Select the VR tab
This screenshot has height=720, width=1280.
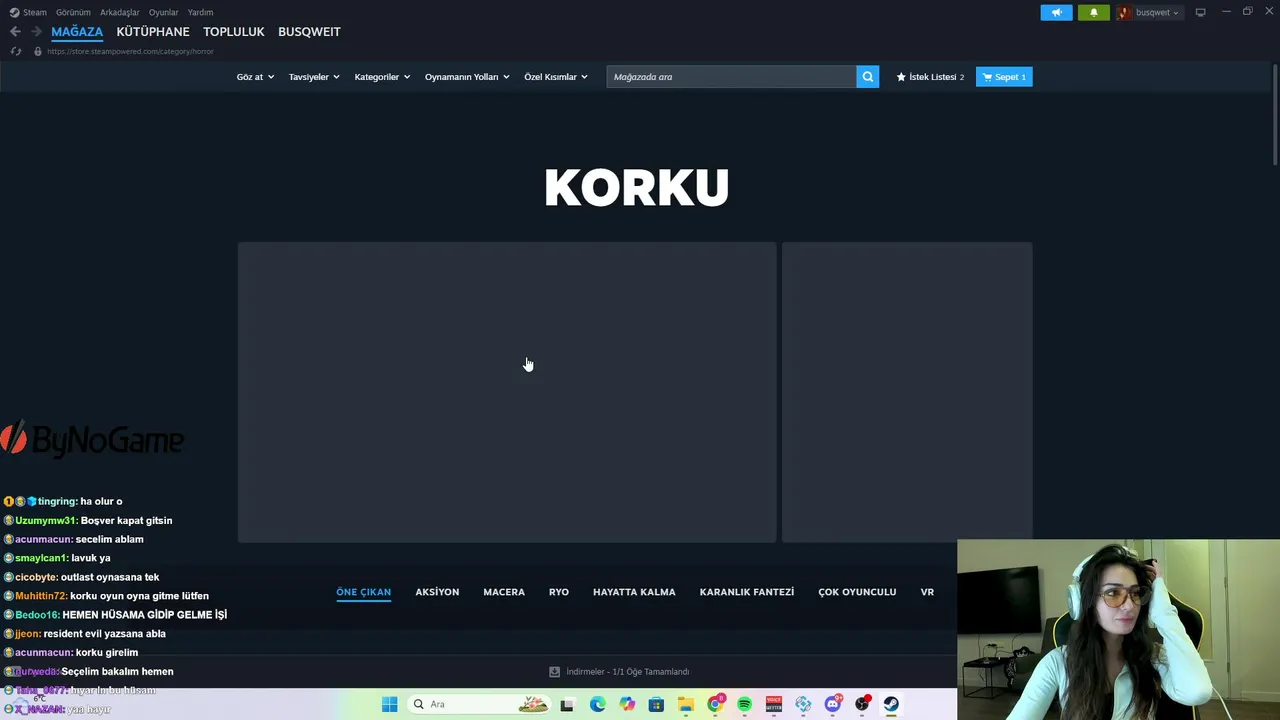[927, 592]
